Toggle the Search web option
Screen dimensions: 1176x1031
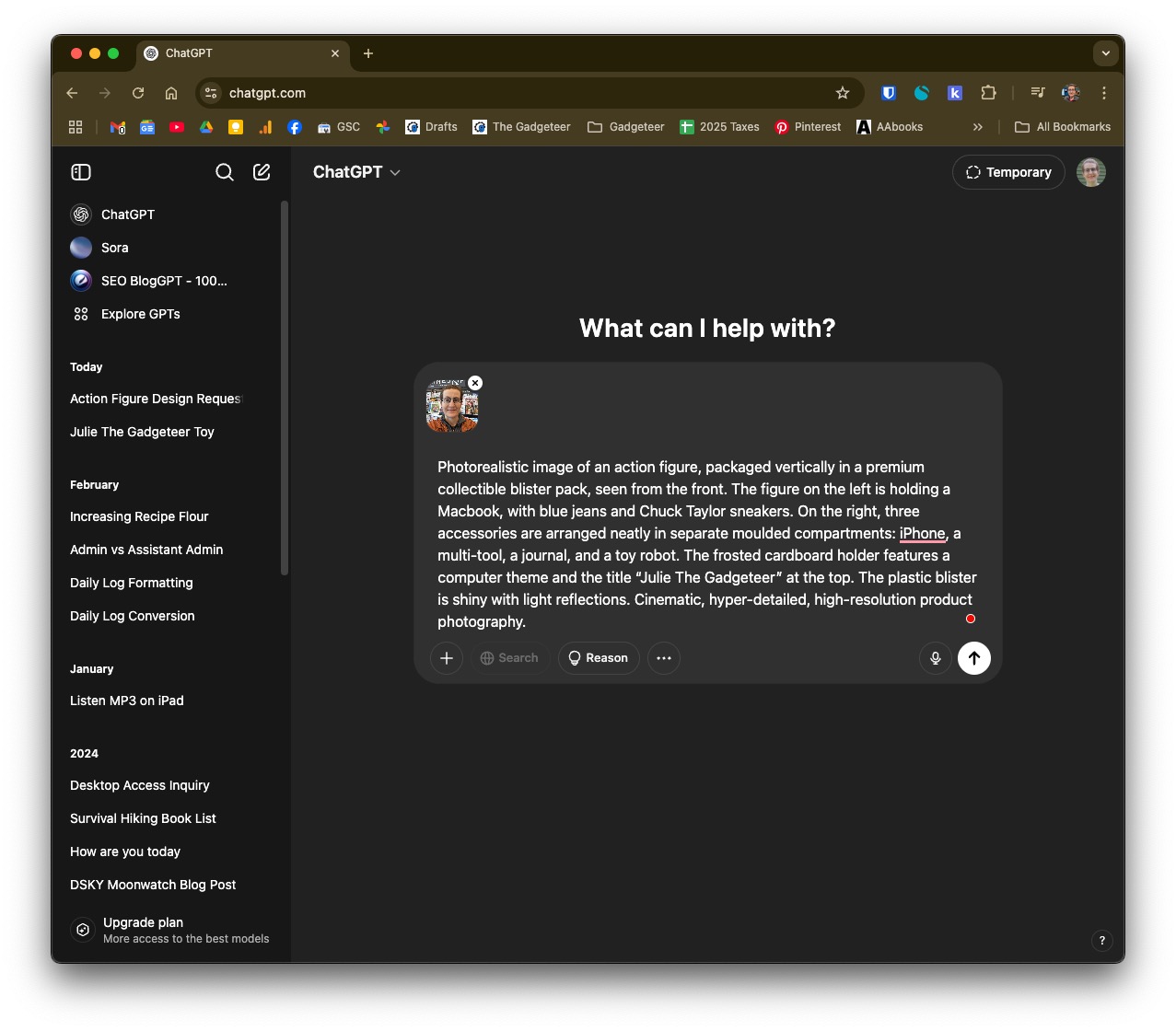509,658
